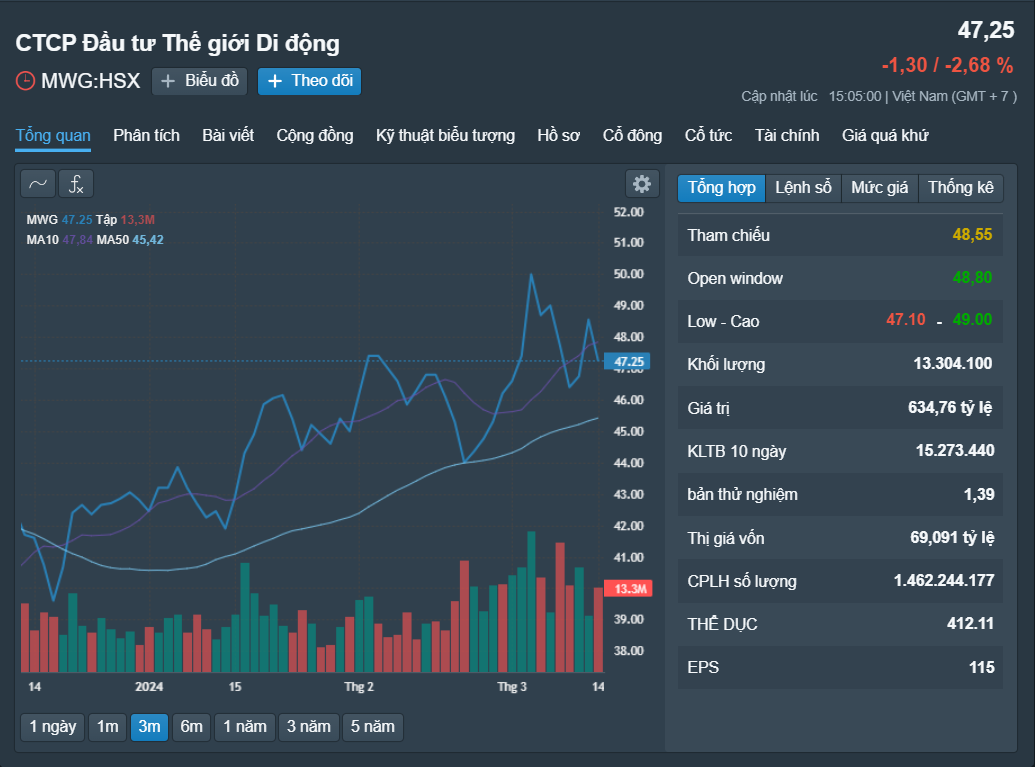This screenshot has height=767, width=1035.
Task: Select the 3m chart range
Action: [149, 727]
